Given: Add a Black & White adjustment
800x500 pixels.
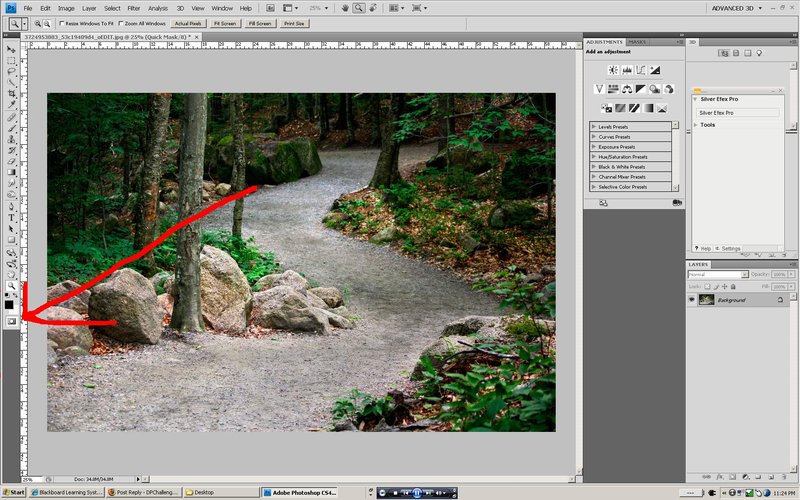Looking at the screenshot, I should pyautogui.click(x=641, y=89).
